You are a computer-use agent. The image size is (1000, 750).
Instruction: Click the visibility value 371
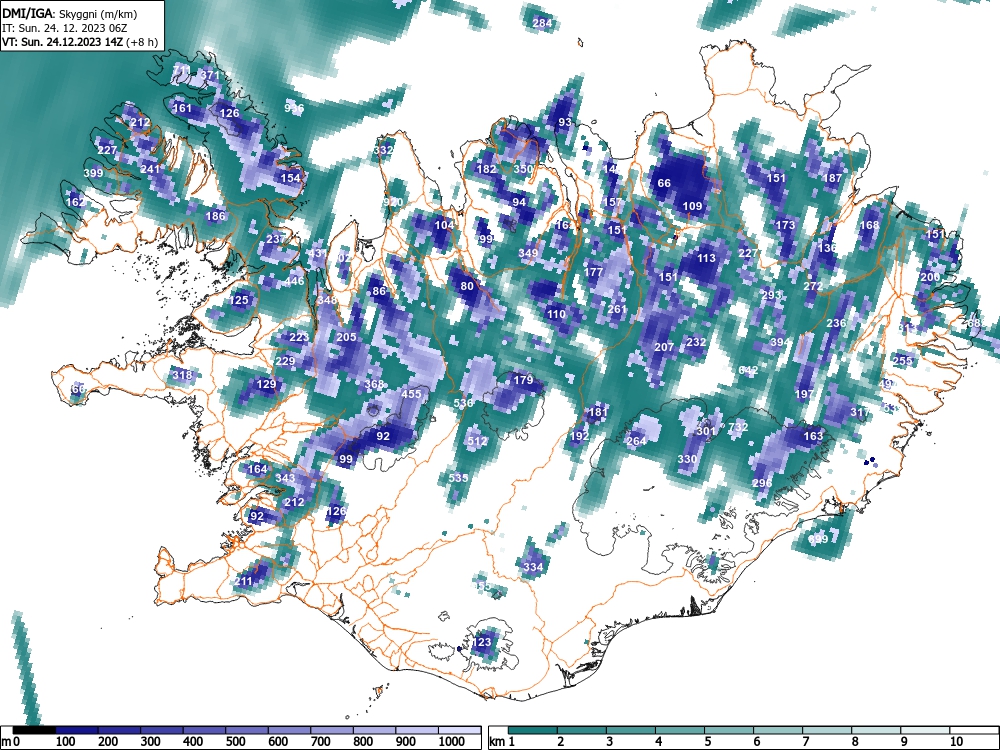tap(210, 75)
